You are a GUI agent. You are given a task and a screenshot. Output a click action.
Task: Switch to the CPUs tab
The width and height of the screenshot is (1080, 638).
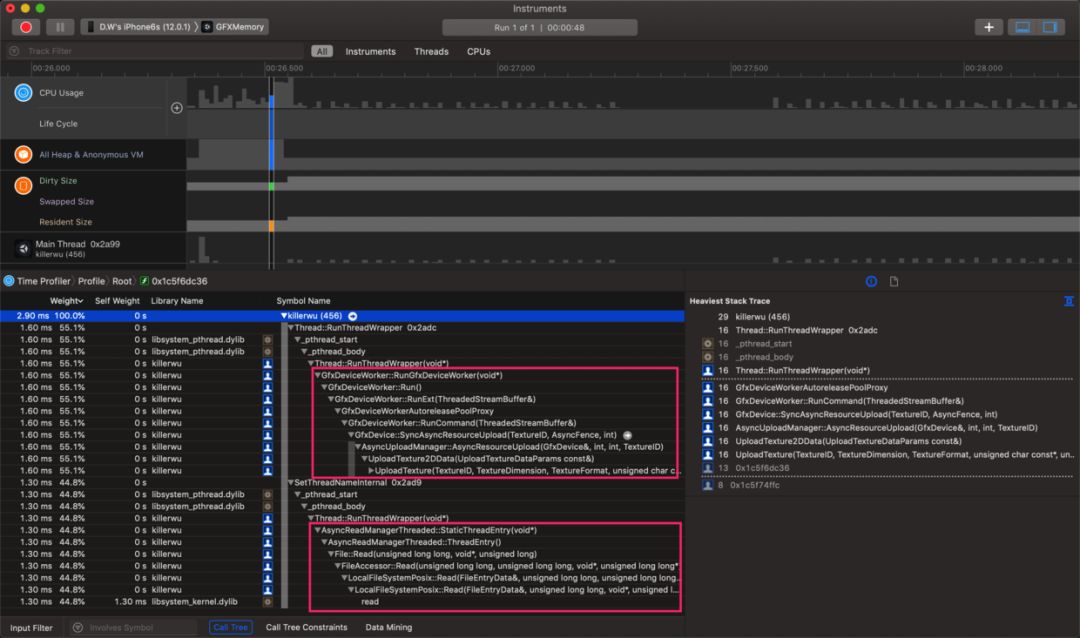point(479,52)
